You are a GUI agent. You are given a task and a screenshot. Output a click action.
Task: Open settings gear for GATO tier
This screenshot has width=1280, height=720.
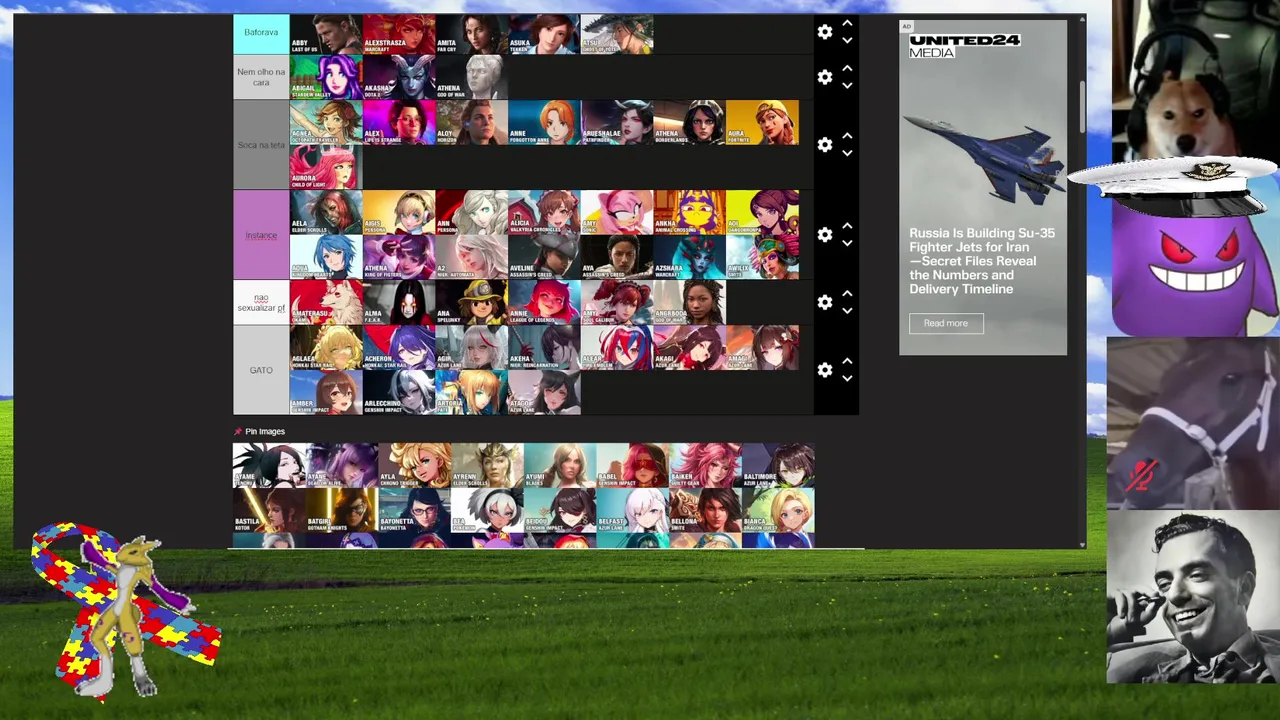point(825,370)
